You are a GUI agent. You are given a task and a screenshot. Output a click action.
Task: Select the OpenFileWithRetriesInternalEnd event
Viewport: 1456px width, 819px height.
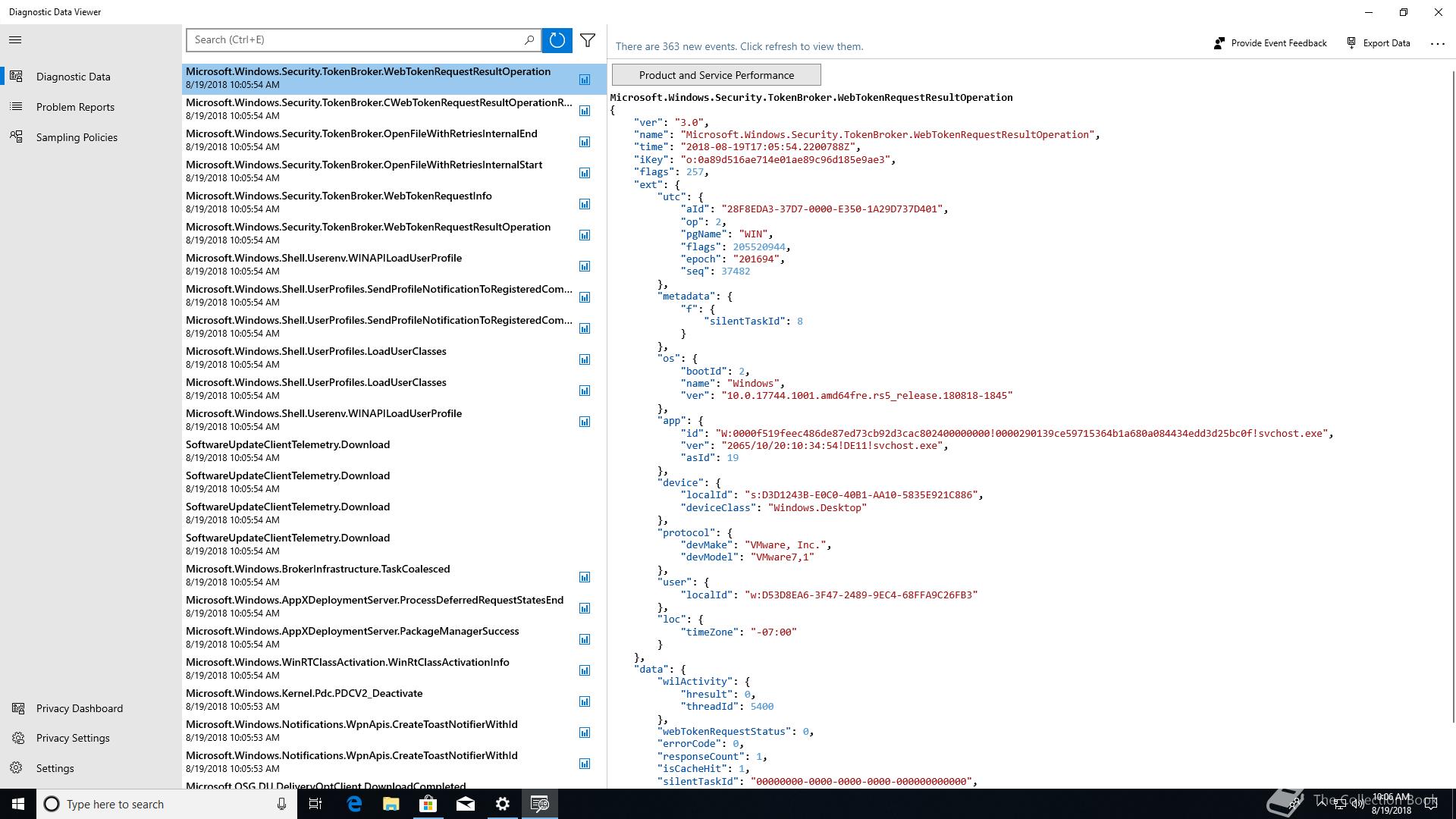click(x=394, y=140)
